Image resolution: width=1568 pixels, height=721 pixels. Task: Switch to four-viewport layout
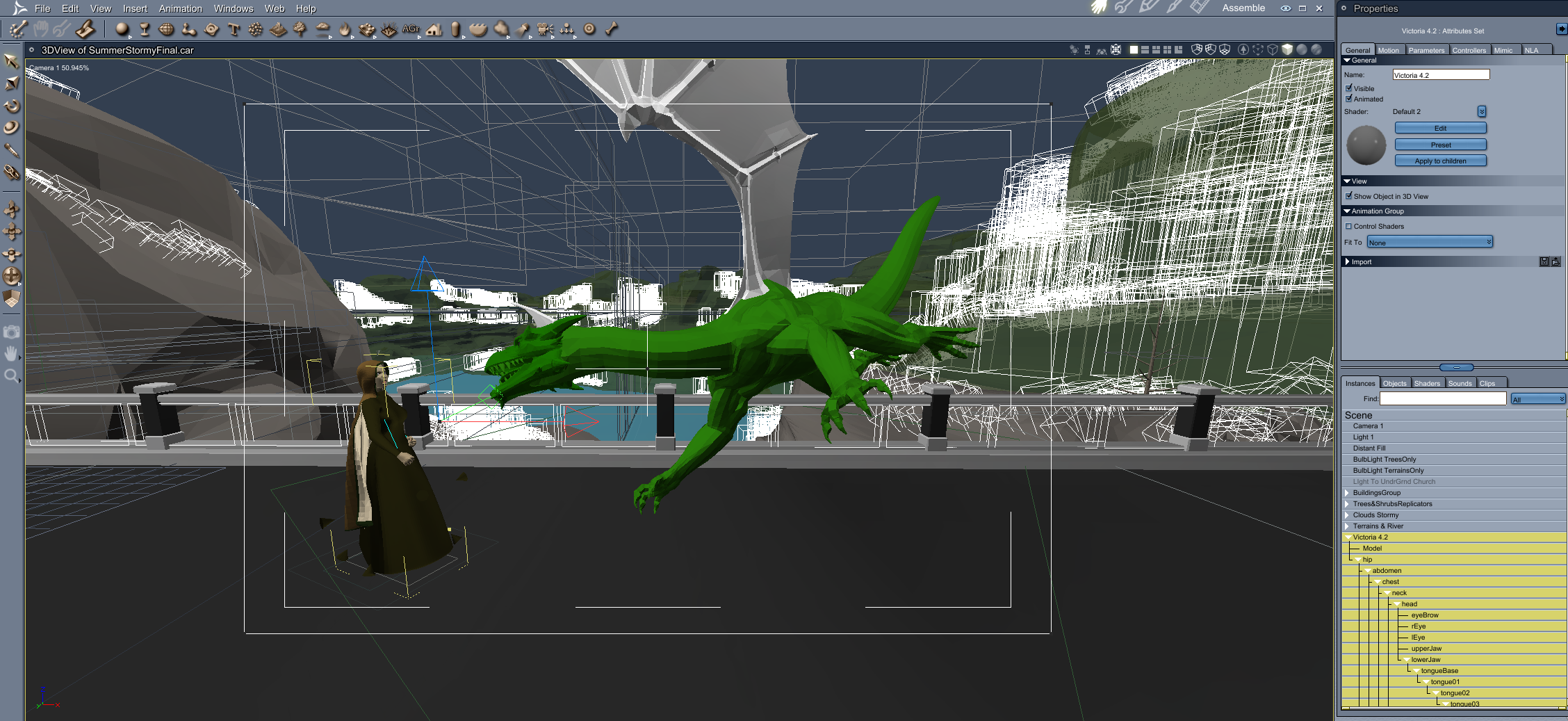(1167, 50)
